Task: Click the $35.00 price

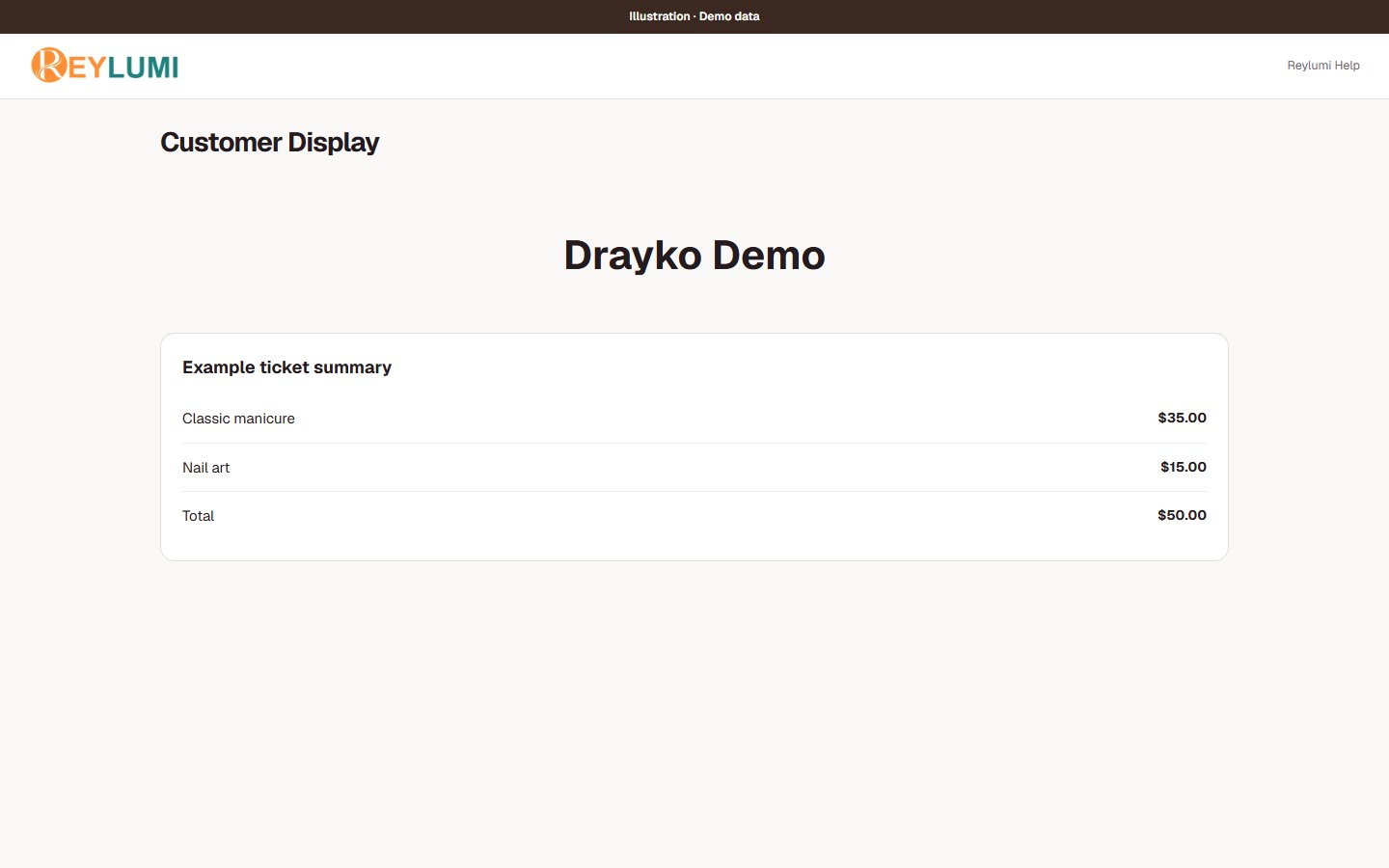Action: click(x=1182, y=418)
